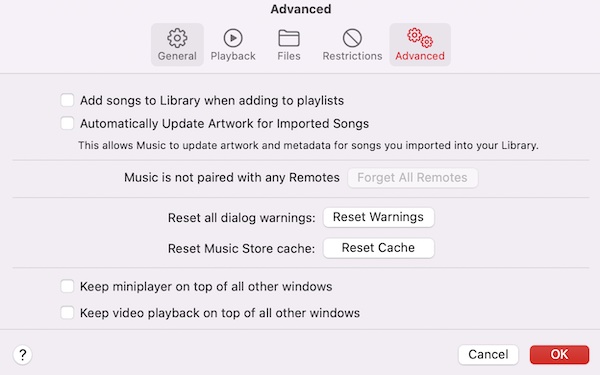Go to the Files tab label
This screenshot has width=600, height=375.
(289, 56)
